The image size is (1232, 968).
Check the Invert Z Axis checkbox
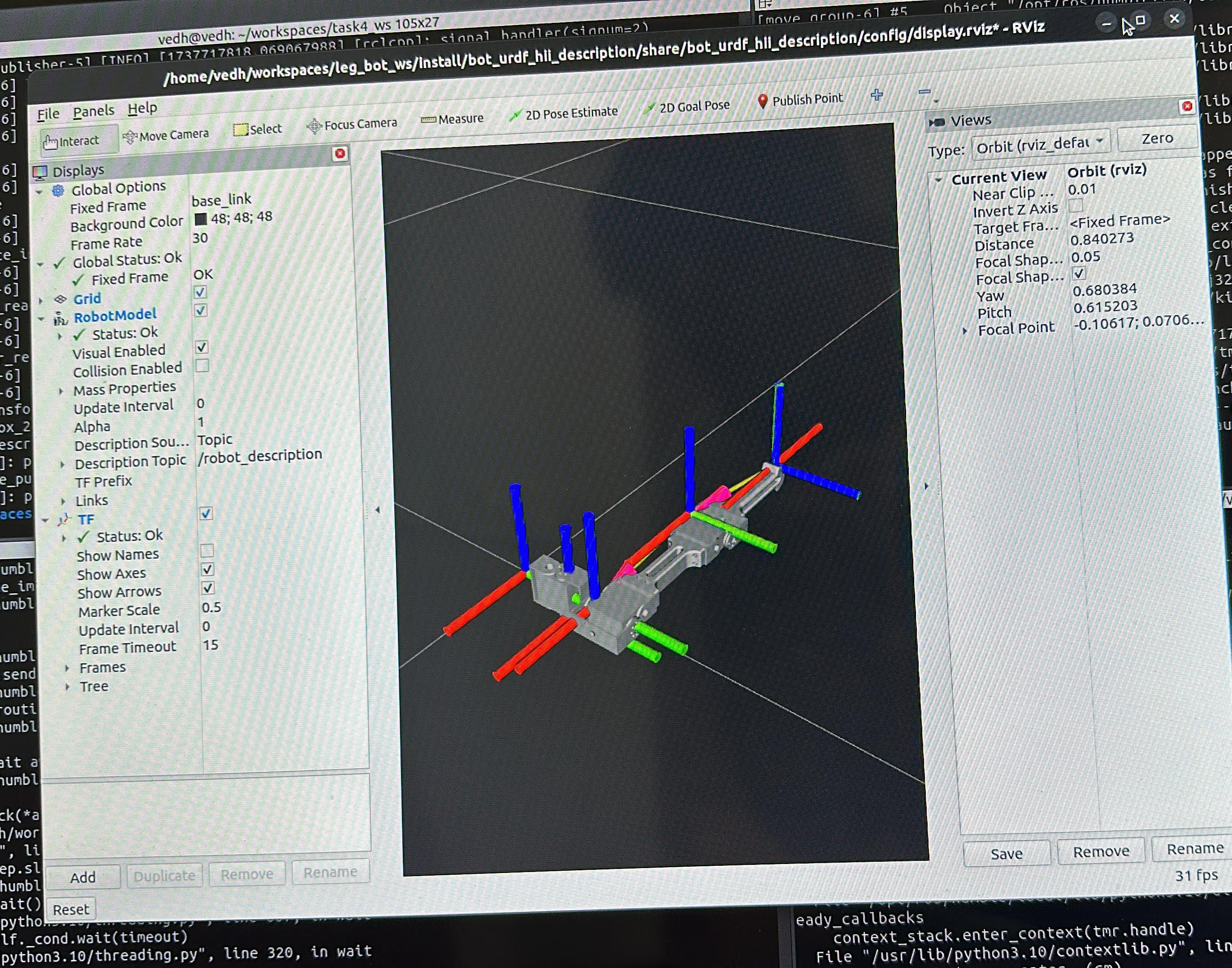[1076, 205]
